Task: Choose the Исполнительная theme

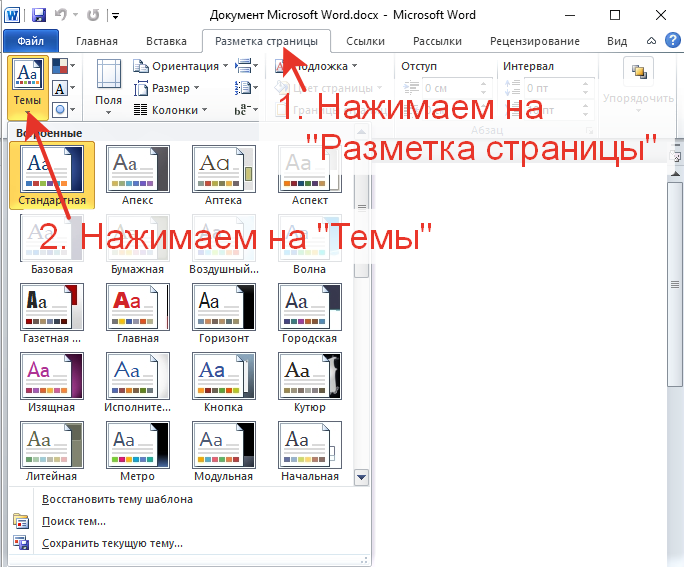Action: pos(138,382)
